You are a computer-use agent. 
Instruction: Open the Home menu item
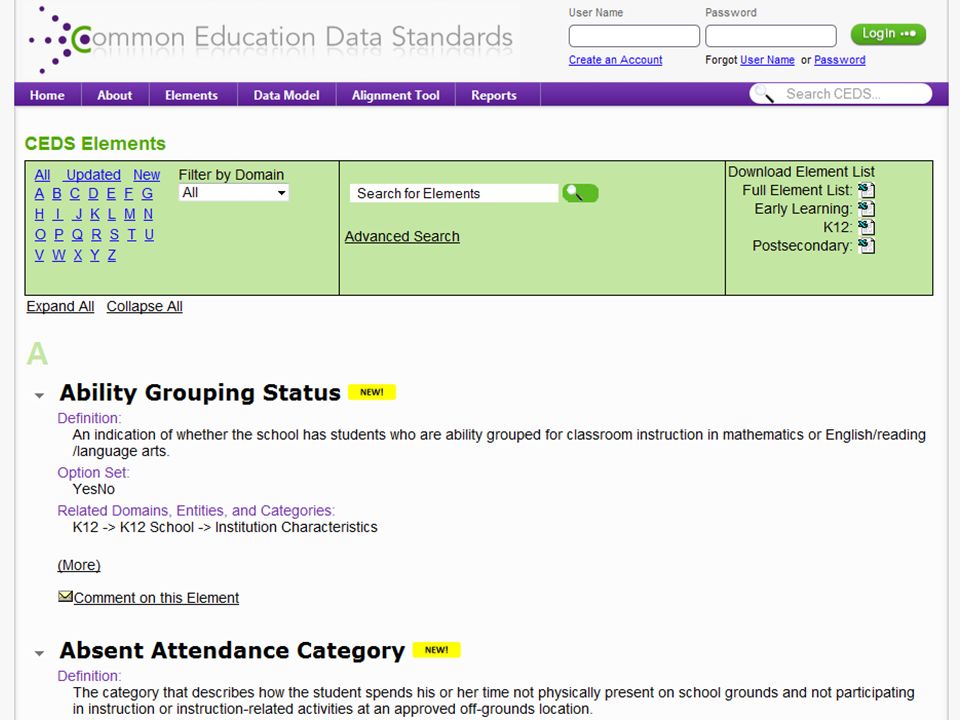47,95
